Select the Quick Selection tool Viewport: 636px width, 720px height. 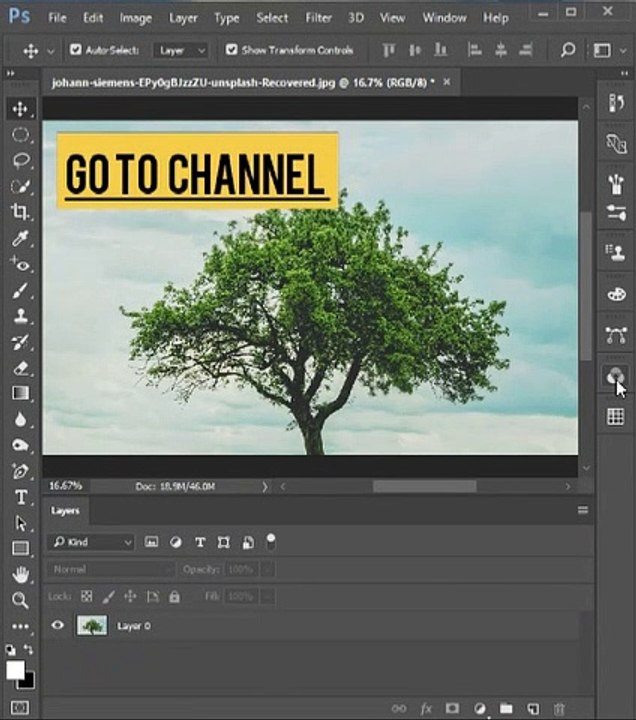(x=20, y=186)
